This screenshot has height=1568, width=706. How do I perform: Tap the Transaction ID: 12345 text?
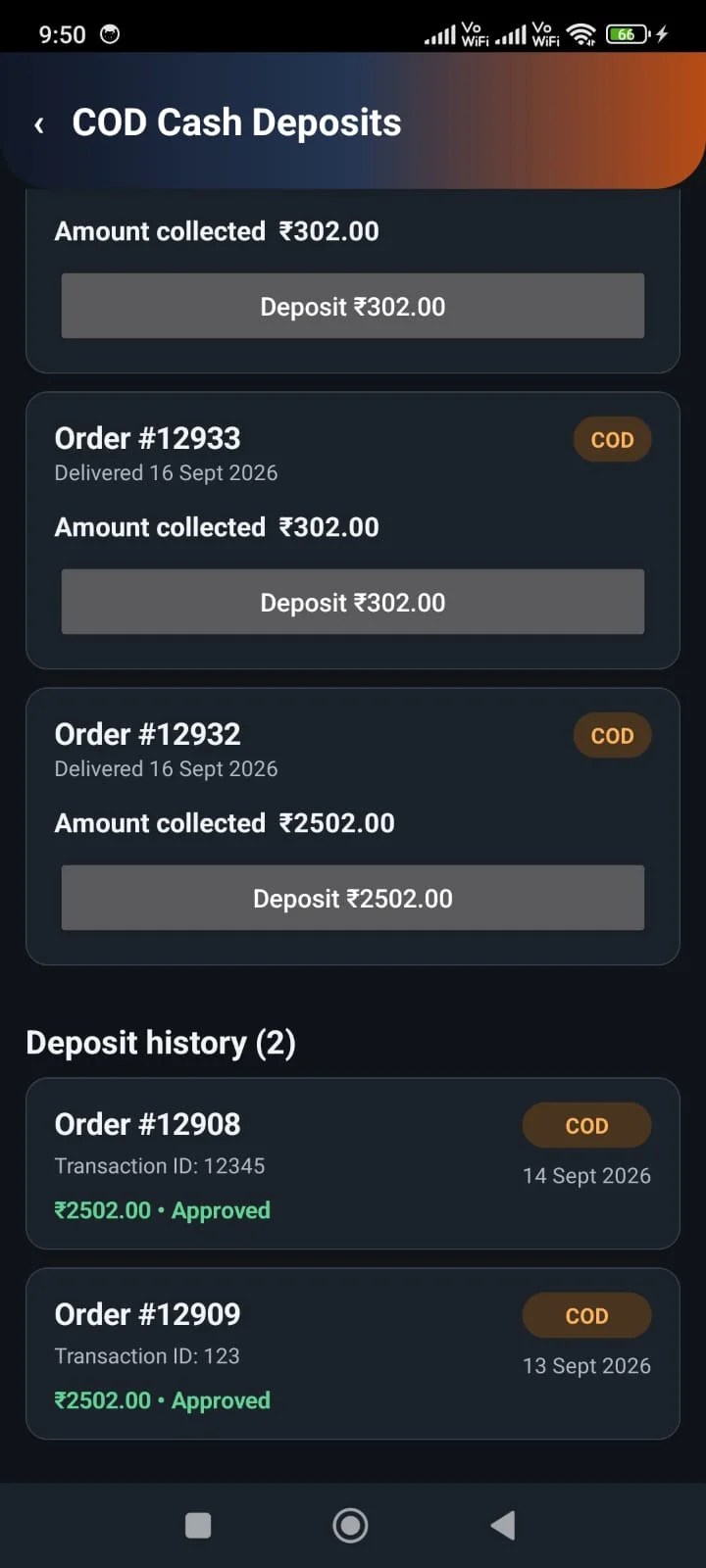click(160, 1166)
